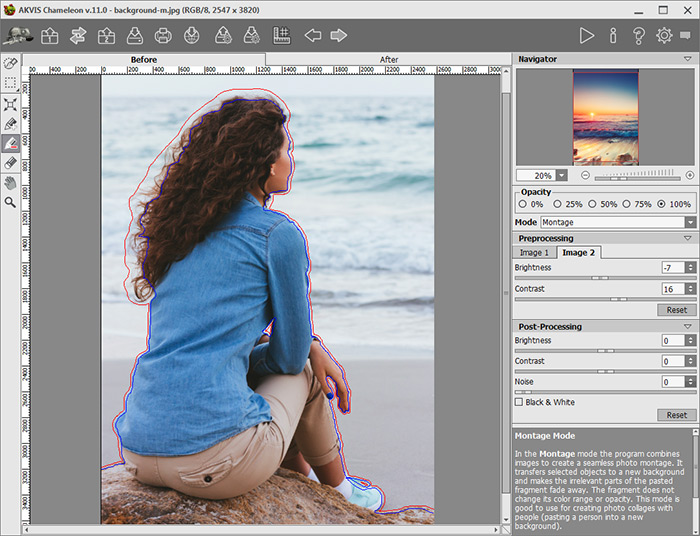Click the Navigator zoom slider
The height and width of the screenshot is (536, 700).
(x=638, y=178)
